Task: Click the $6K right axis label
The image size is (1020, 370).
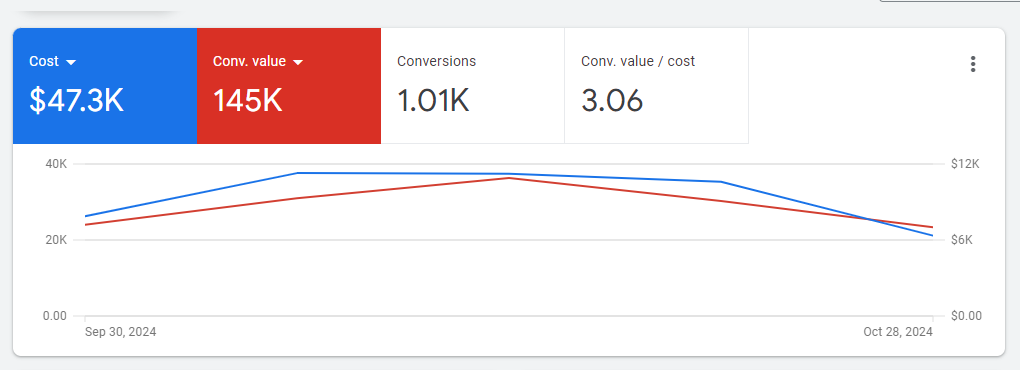Action: [961, 240]
